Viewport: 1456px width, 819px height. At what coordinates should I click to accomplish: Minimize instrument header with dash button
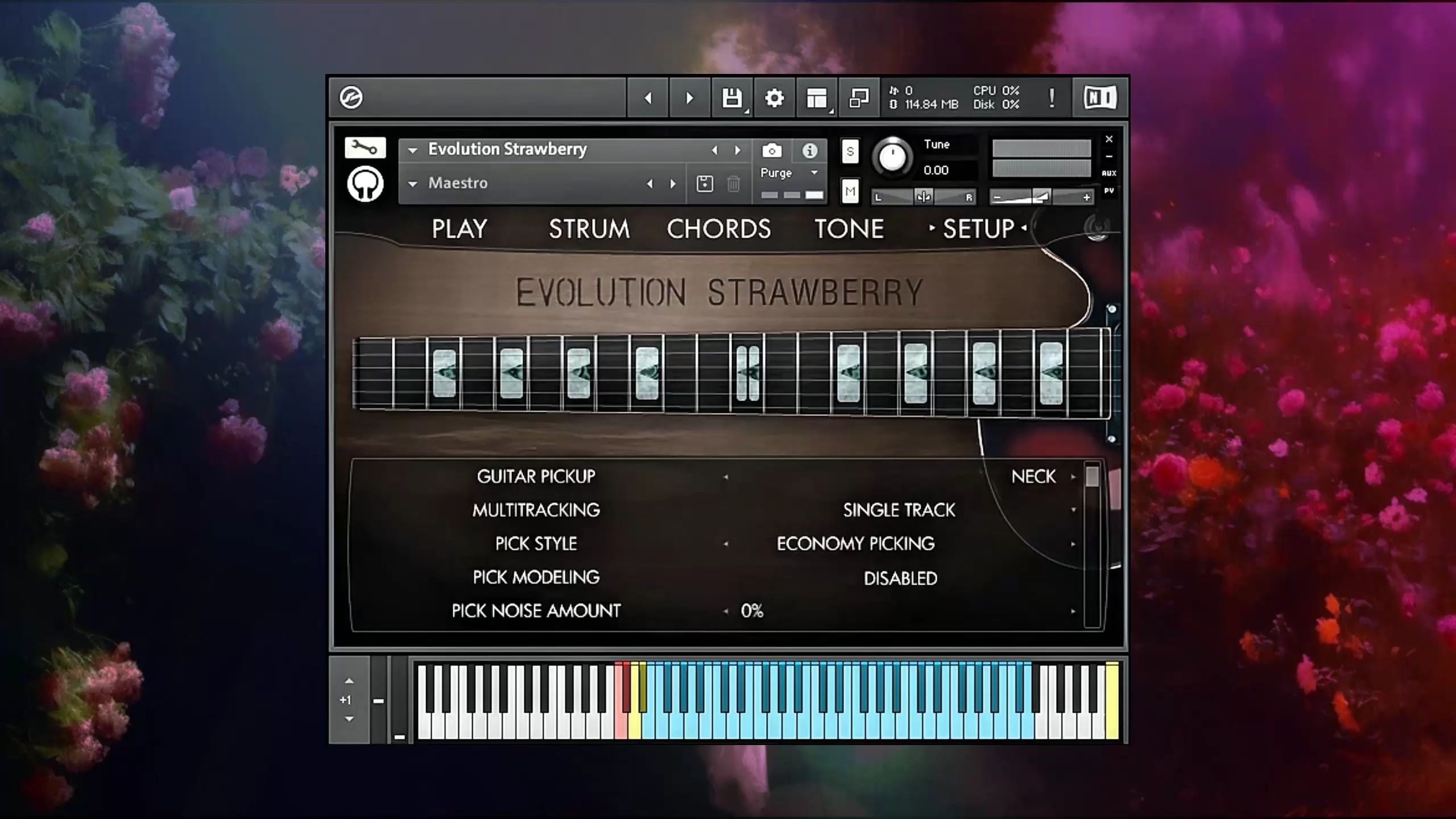point(1108,156)
